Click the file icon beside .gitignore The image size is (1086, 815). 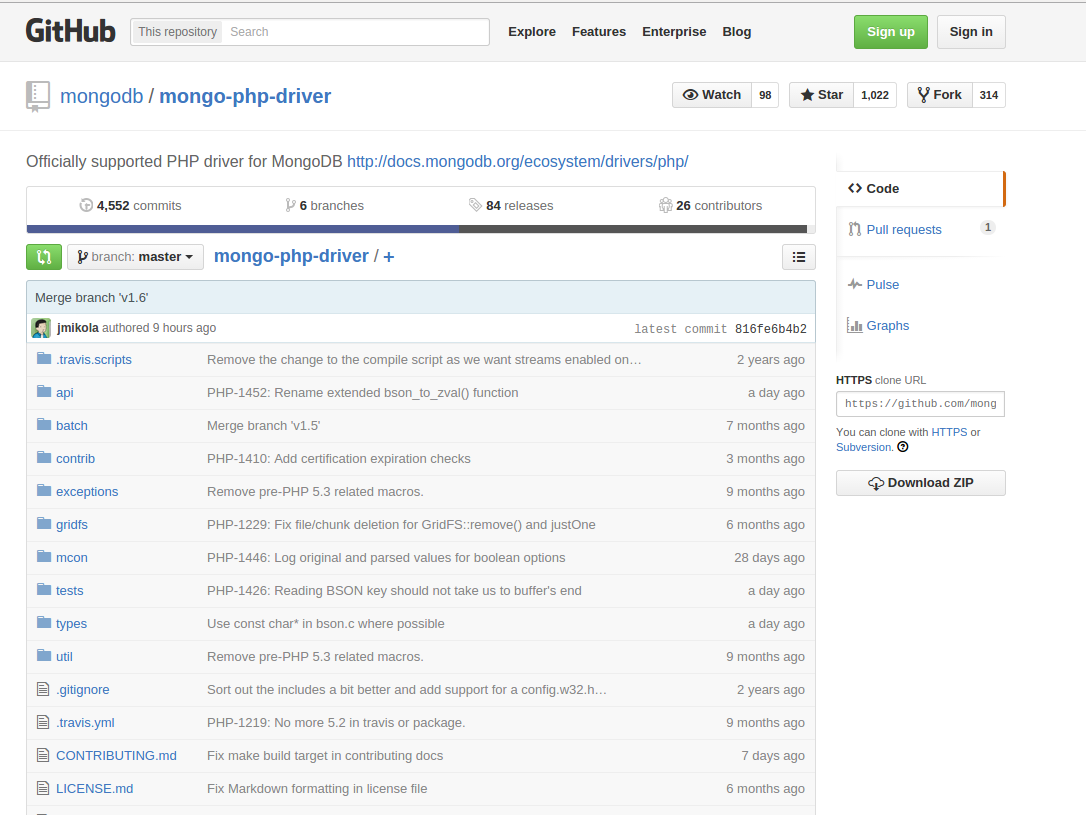pyautogui.click(x=43, y=689)
